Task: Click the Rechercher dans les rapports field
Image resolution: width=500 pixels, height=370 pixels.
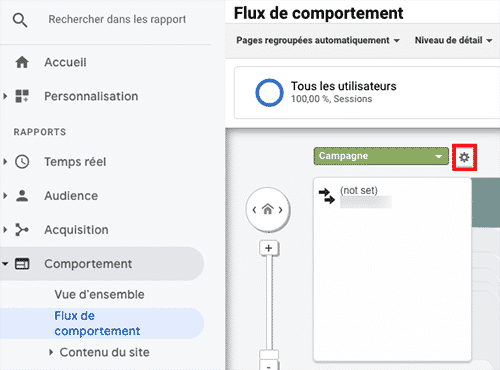Action: [117, 20]
